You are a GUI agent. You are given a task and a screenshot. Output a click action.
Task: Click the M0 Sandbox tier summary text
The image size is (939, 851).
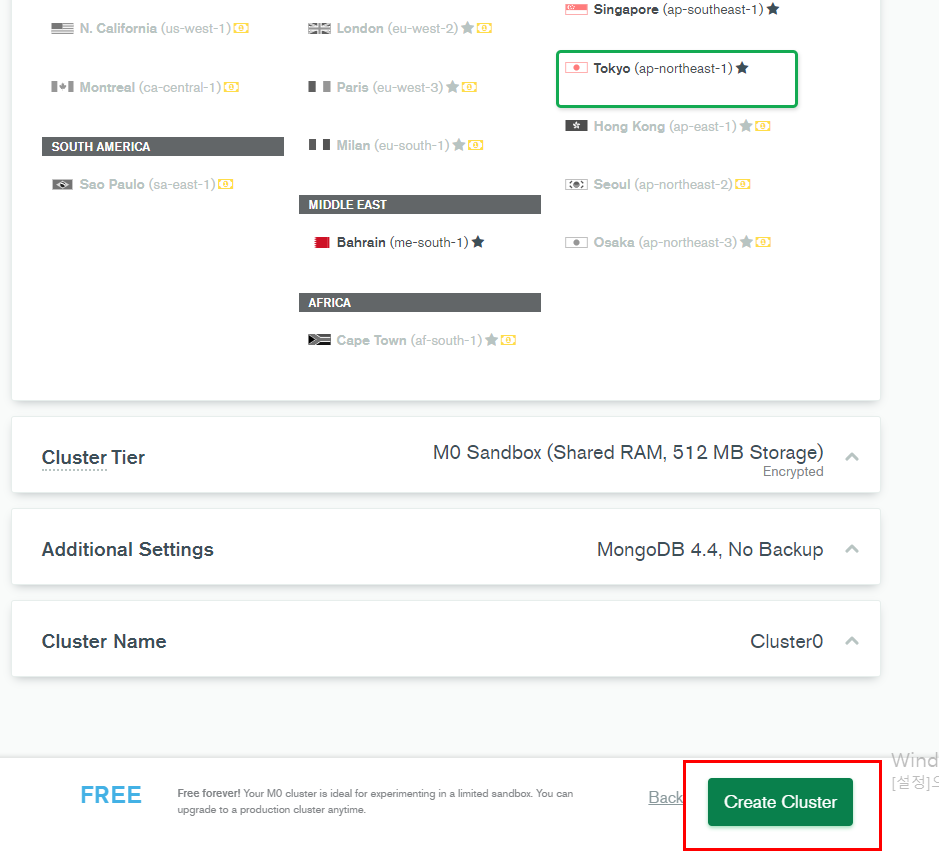[628, 453]
